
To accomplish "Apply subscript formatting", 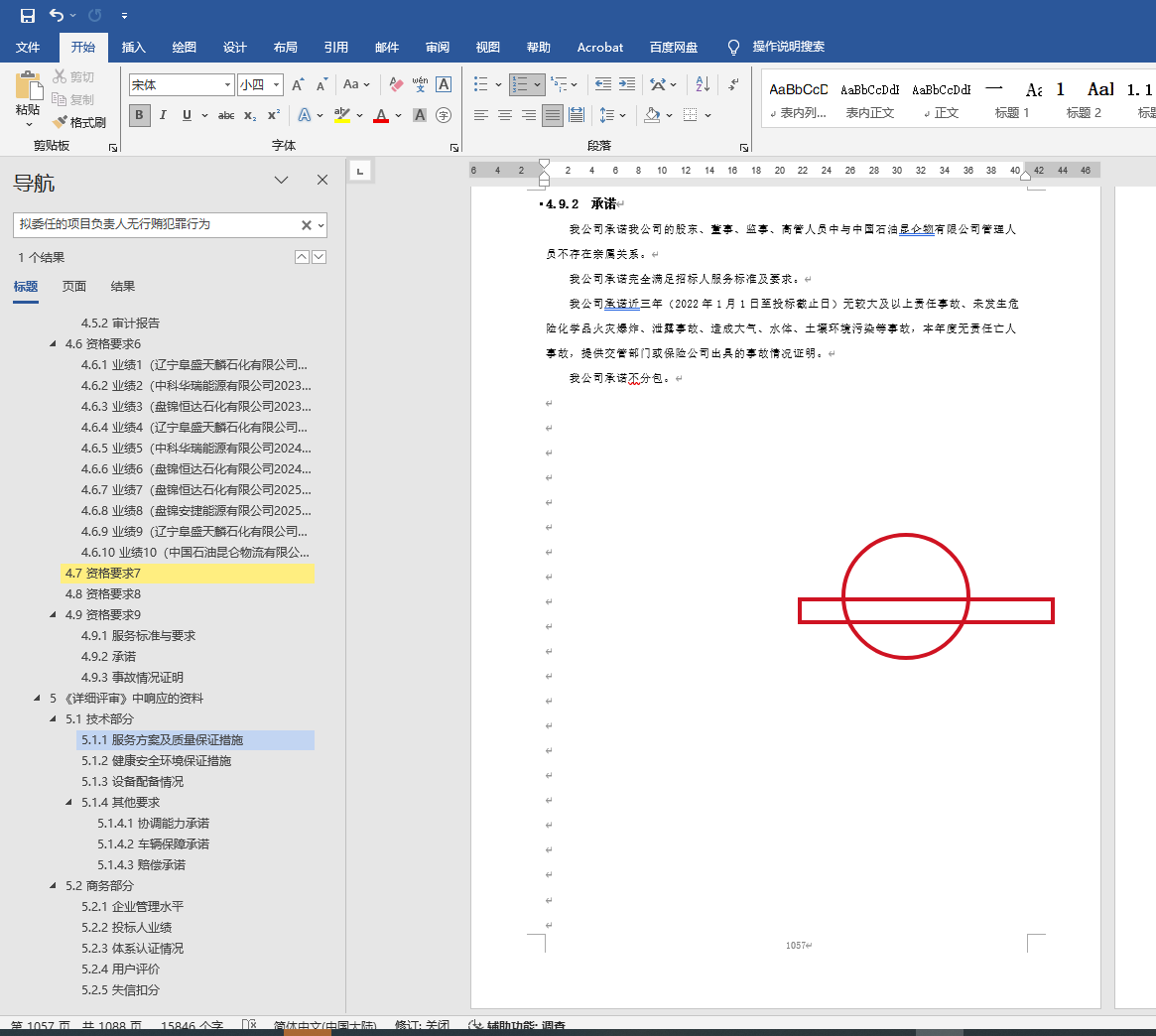I will [250, 115].
